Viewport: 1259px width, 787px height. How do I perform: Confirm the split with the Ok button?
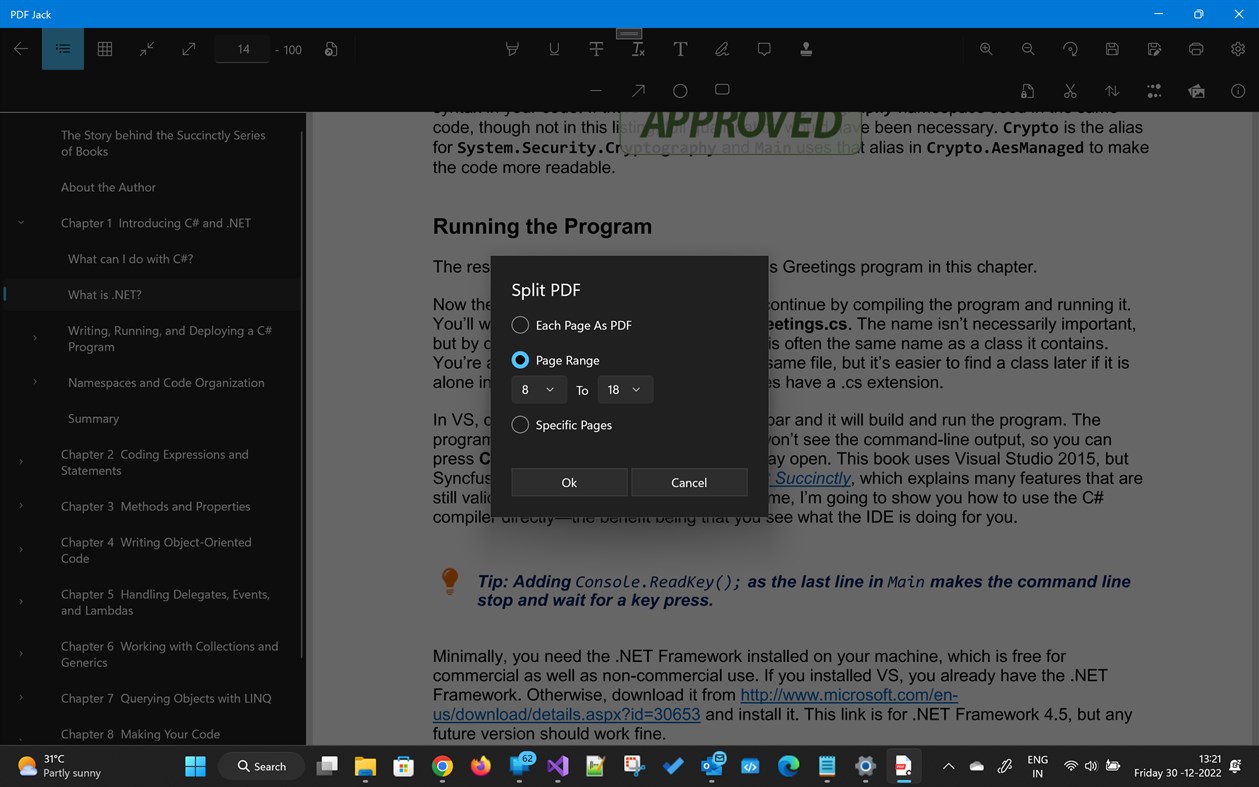(x=568, y=482)
